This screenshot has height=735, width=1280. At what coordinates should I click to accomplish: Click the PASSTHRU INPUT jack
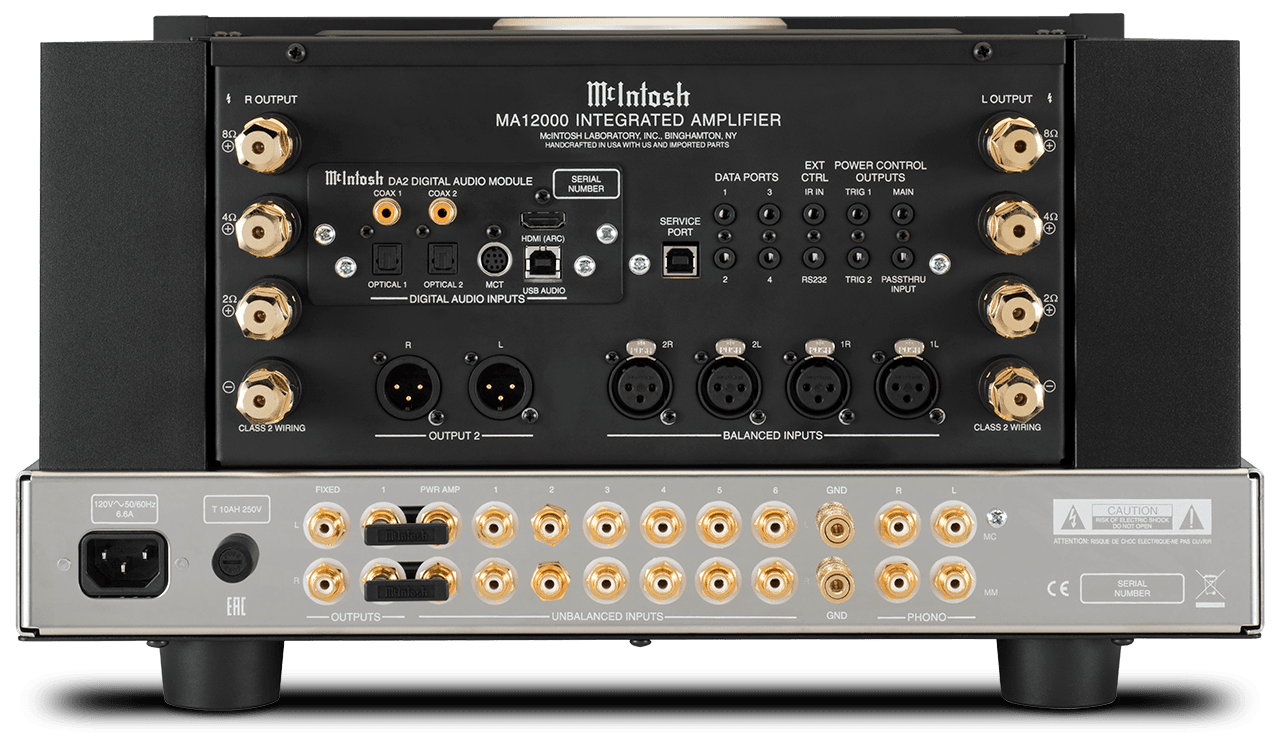click(x=903, y=258)
